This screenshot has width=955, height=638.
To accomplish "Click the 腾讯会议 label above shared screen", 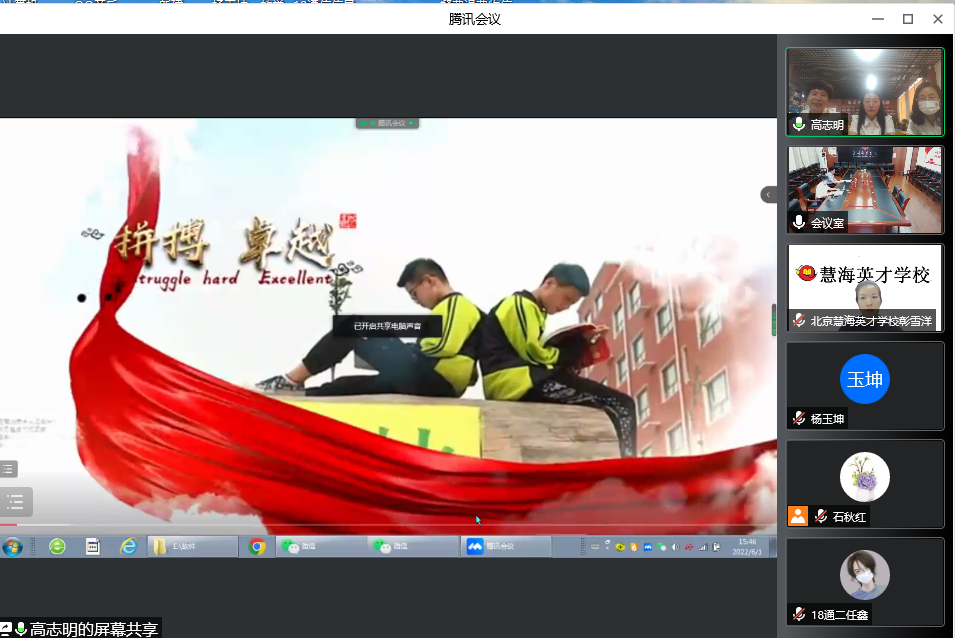I will (x=388, y=124).
